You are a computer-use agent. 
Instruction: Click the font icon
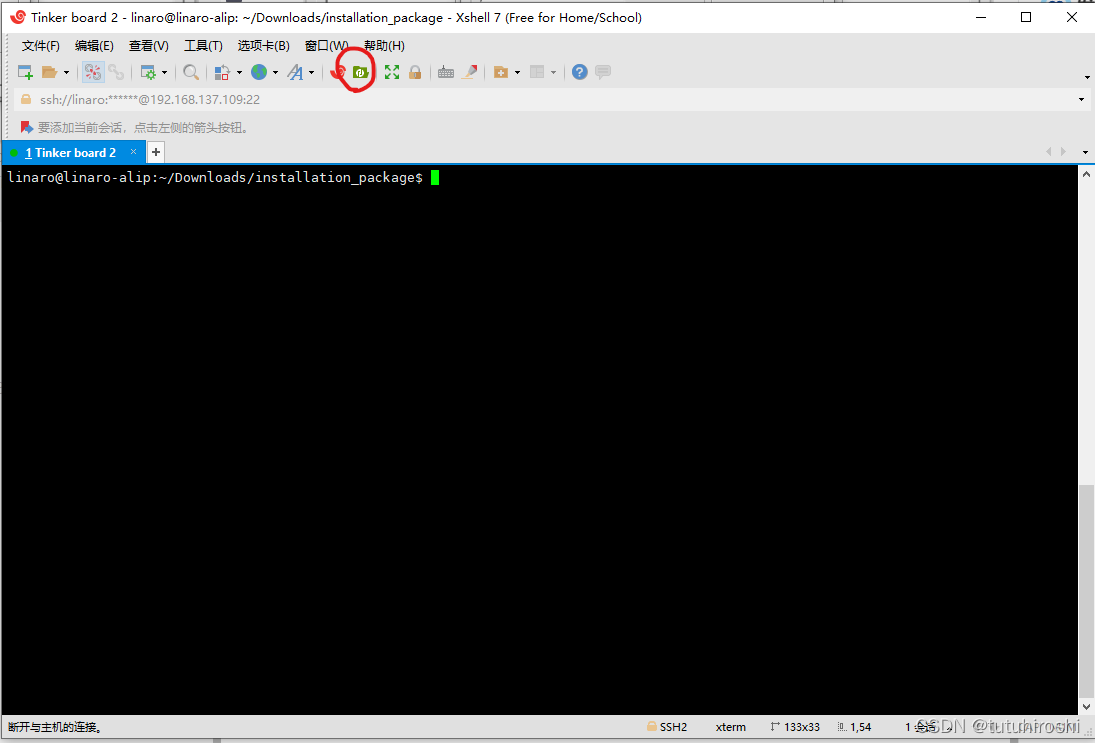point(296,72)
